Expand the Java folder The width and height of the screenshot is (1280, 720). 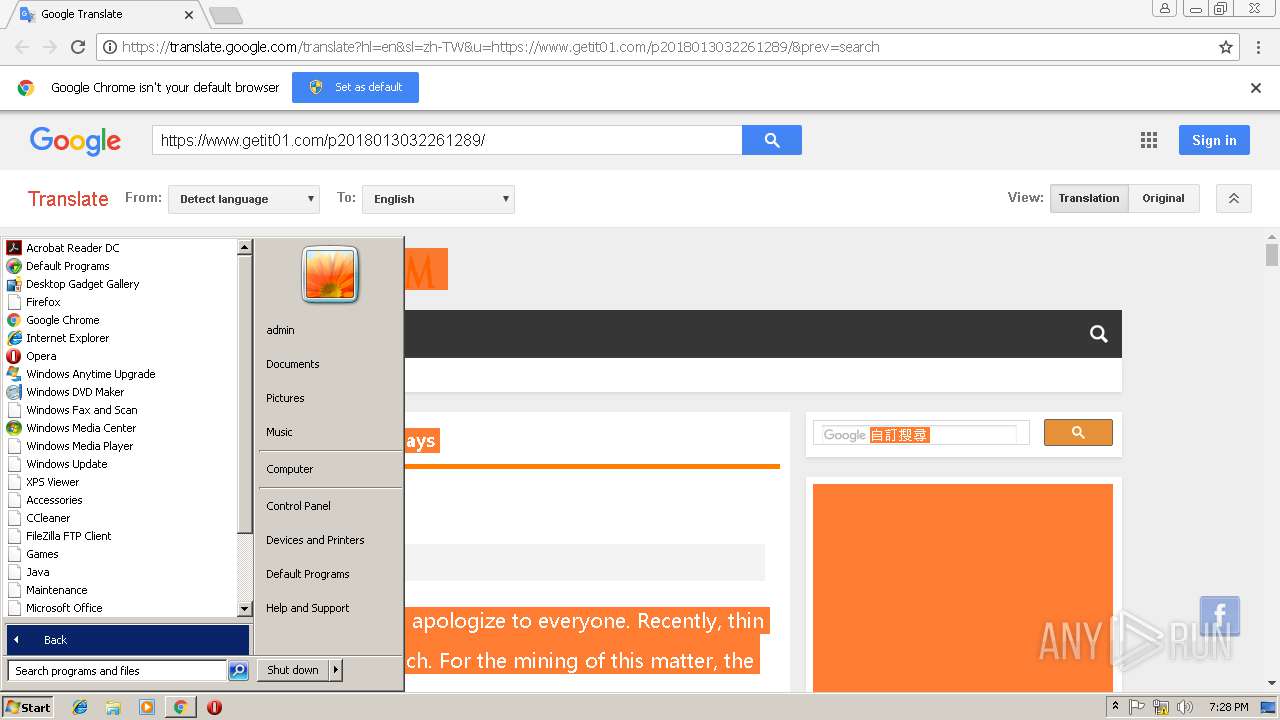(x=37, y=572)
